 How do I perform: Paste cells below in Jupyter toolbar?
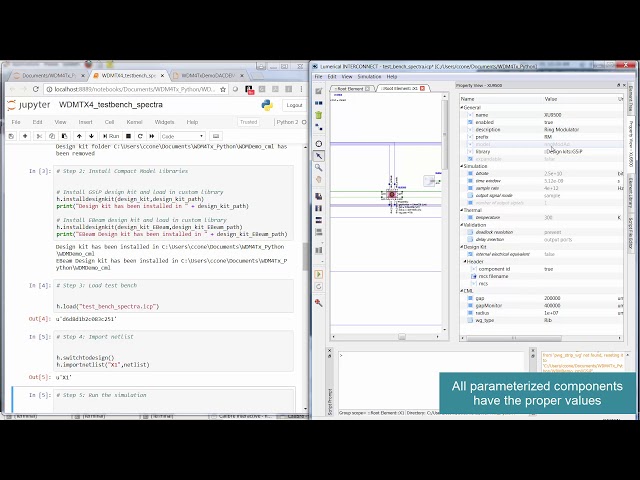[64, 136]
